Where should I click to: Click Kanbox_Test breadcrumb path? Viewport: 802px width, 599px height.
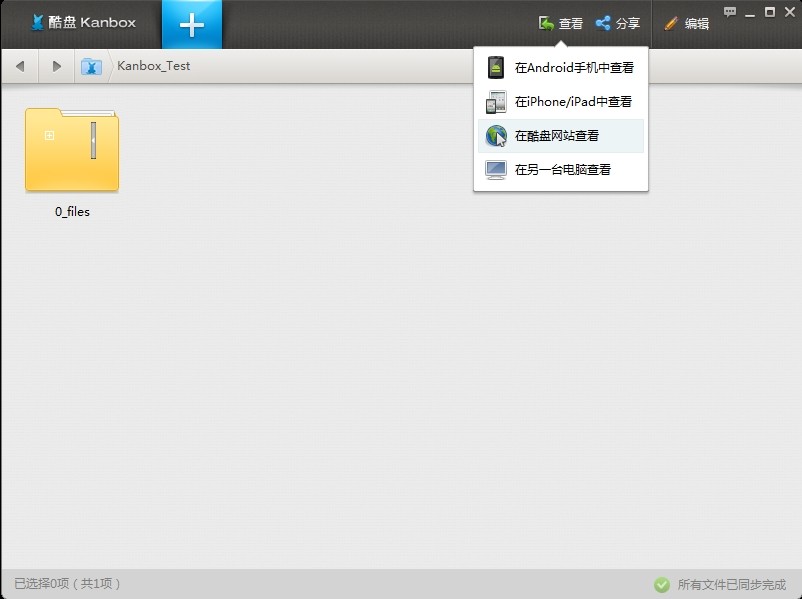[153, 66]
